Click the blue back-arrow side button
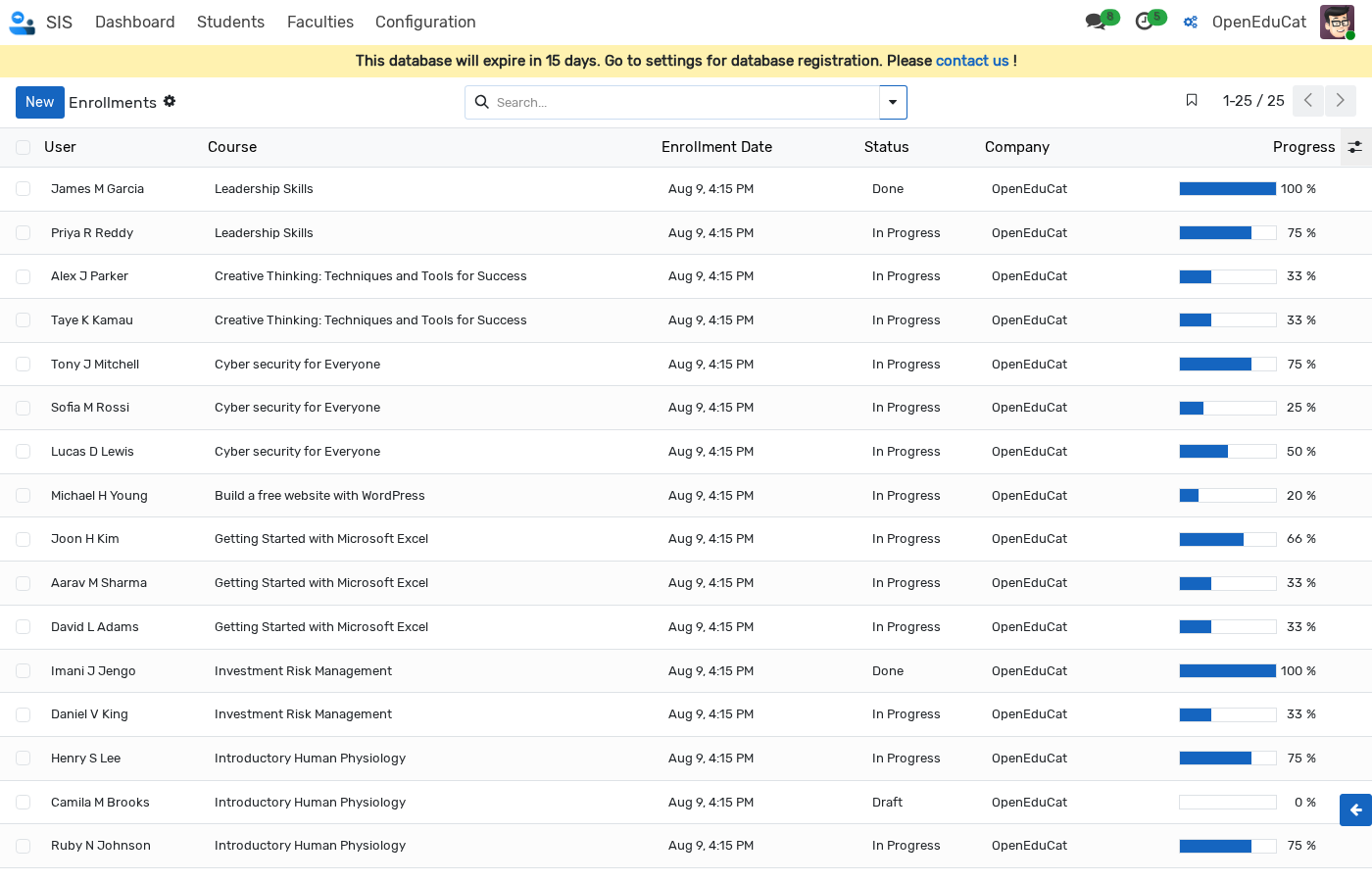Screen dimensions: 1372x882 point(1356,810)
